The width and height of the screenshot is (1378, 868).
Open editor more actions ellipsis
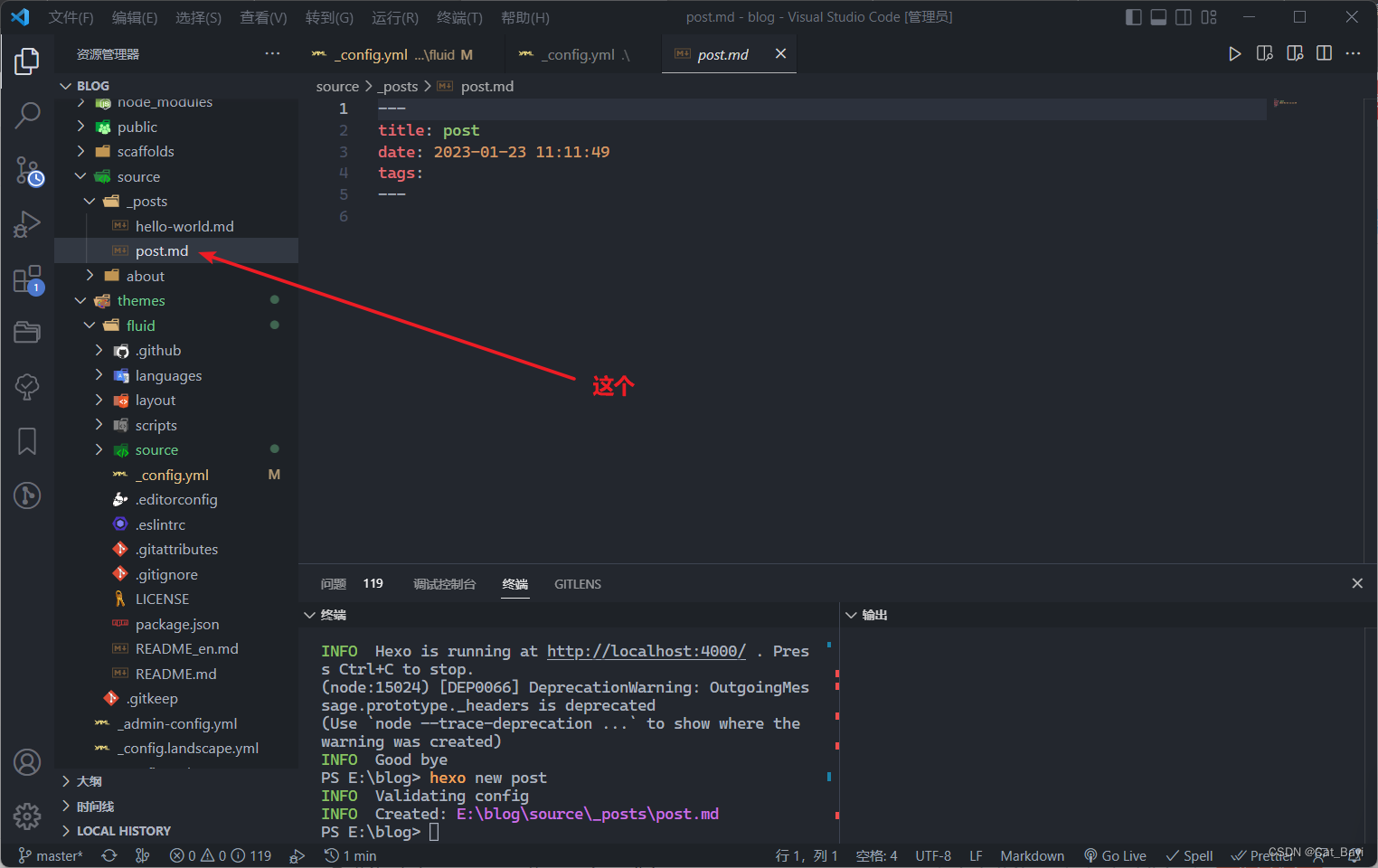tap(1353, 54)
